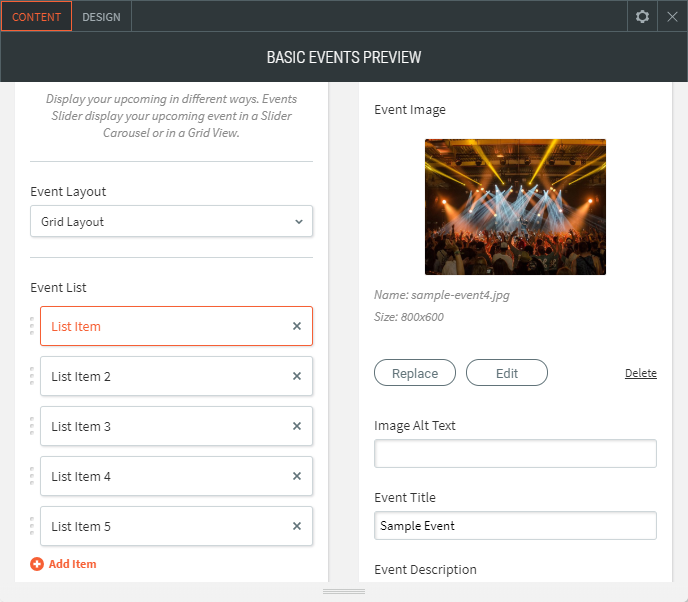Screen dimensions: 688x602
Task: Click the Event Title input field
Action: [x=515, y=526]
